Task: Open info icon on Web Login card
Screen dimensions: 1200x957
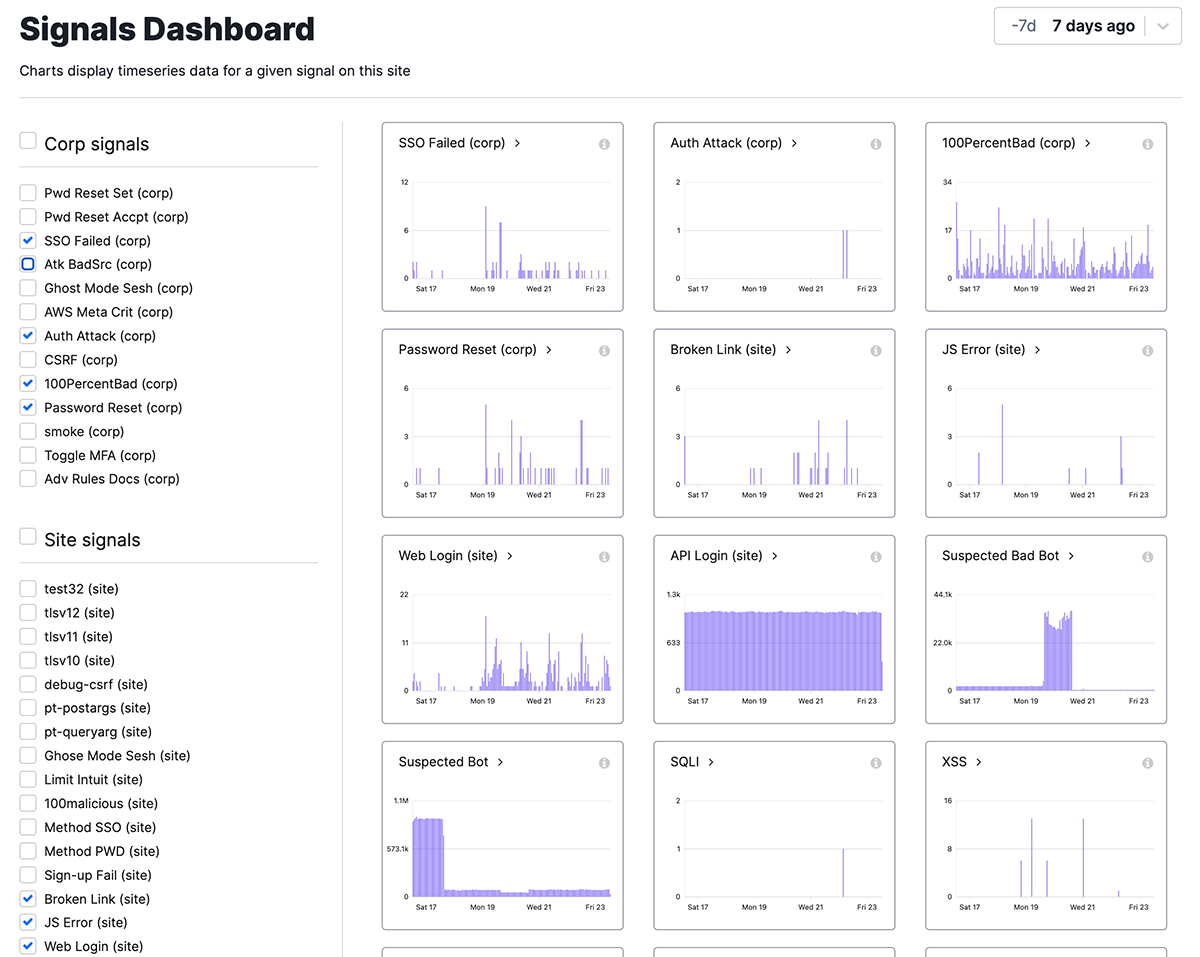Action: tap(604, 557)
